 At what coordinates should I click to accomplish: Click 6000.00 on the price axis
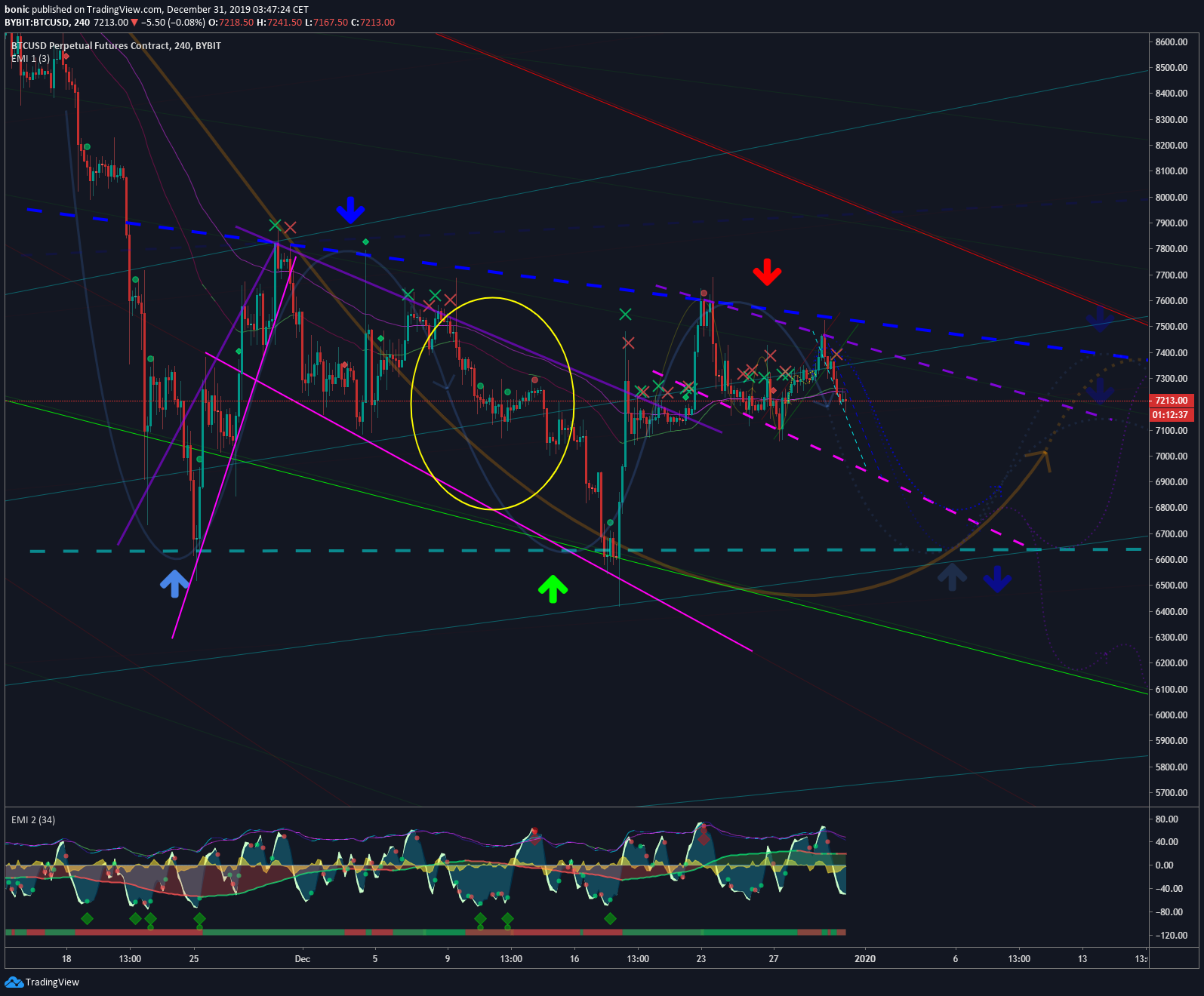pyautogui.click(x=1172, y=715)
